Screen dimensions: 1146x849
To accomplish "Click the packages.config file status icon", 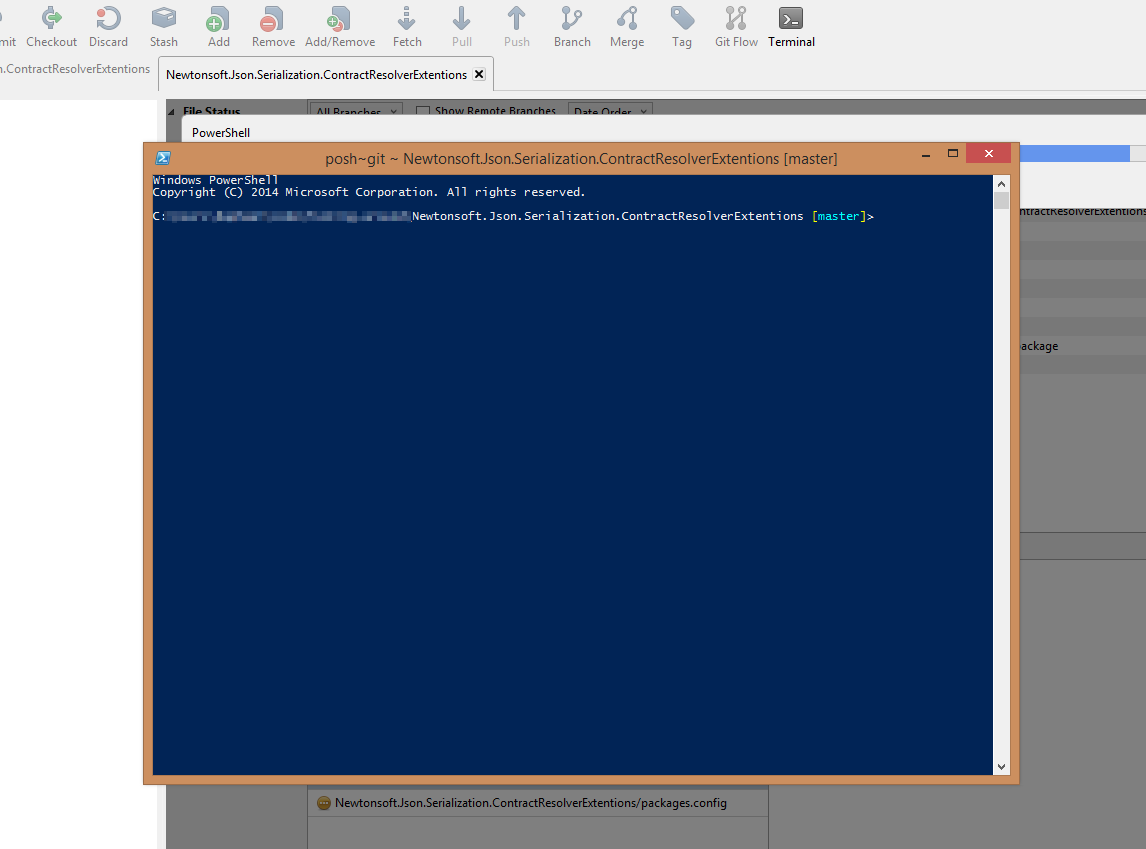I will pyautogui.click(x=324, y=803).
